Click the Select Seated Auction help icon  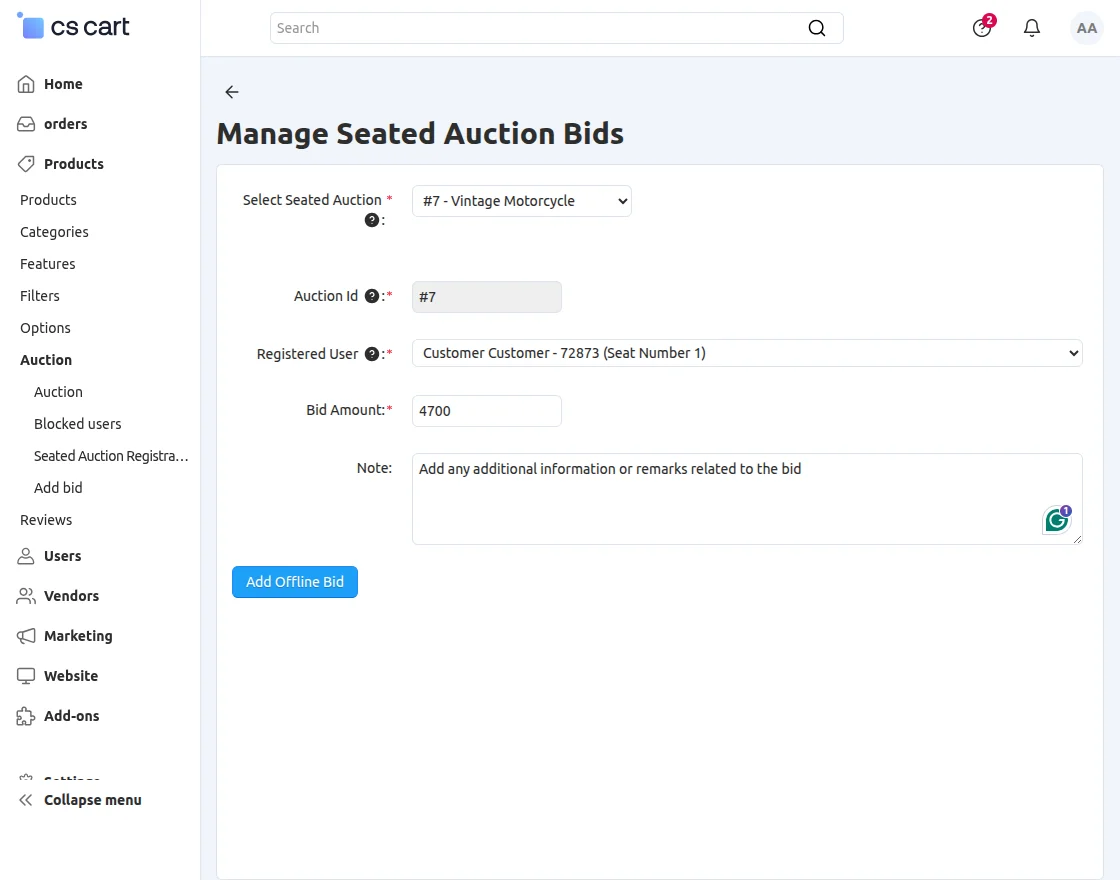click(371, 220)
